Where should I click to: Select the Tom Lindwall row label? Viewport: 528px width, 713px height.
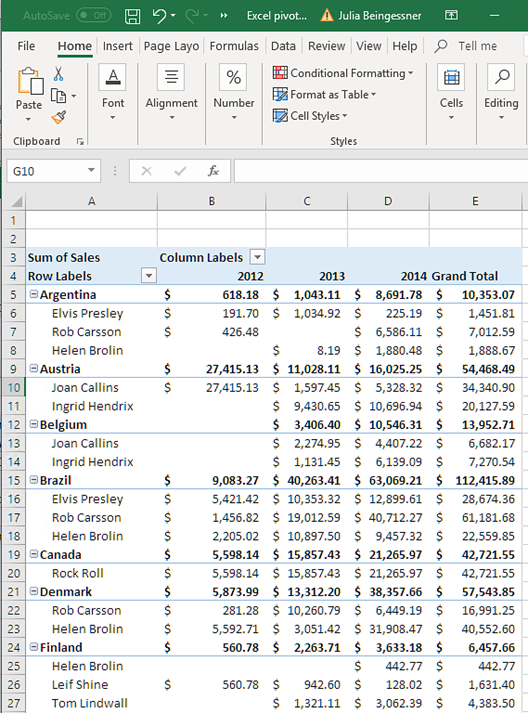91,703
